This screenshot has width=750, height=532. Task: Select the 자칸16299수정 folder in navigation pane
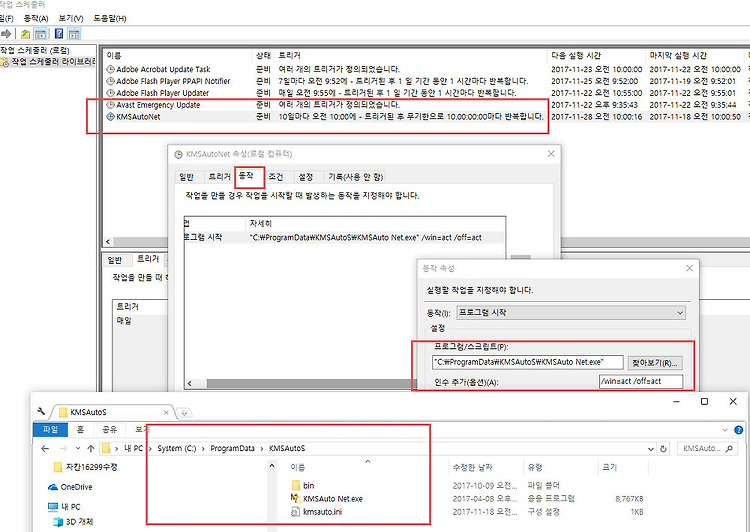[85, 467]
